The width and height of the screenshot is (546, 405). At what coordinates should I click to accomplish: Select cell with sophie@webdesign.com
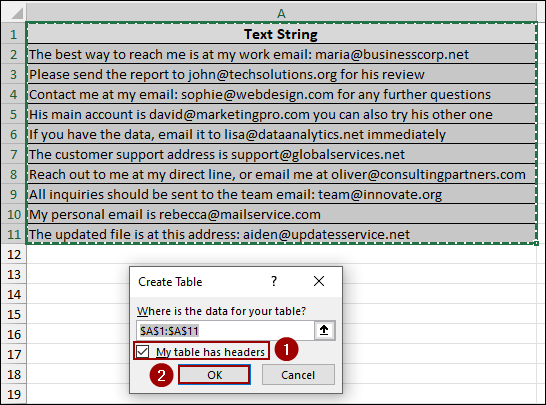tap(281, 94)
